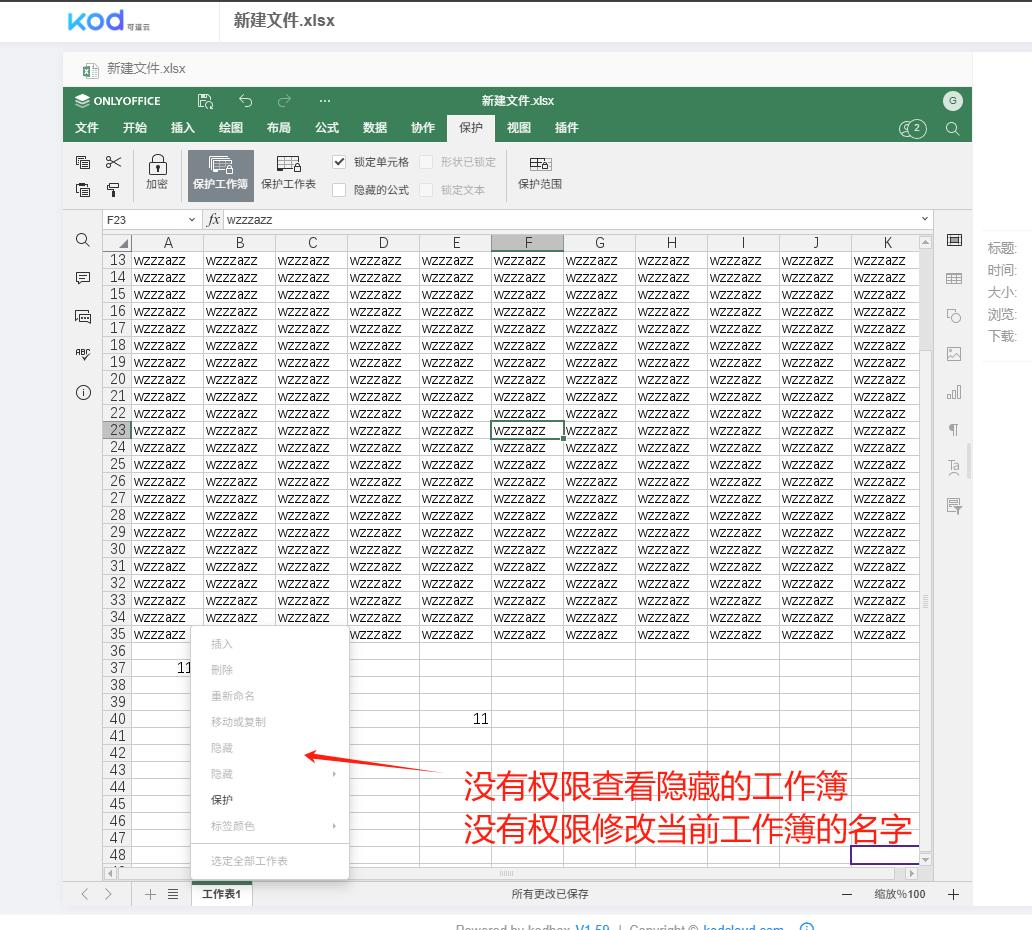Viewport: 1032px width, 930px height.
Task: Open the about info icon in the left sidebar
Action: (x=83, y=393)
